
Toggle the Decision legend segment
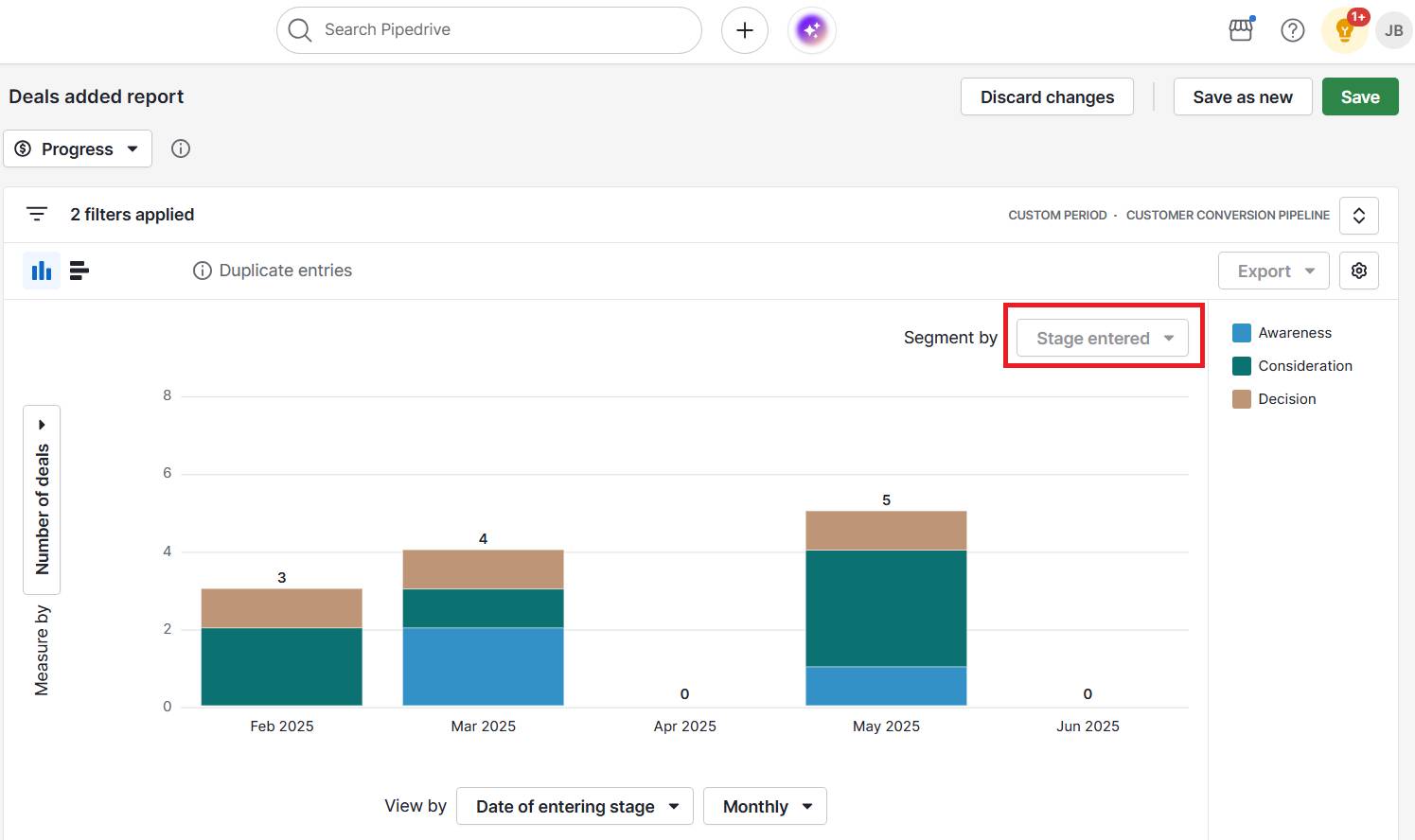click(x=1273, y=398)
